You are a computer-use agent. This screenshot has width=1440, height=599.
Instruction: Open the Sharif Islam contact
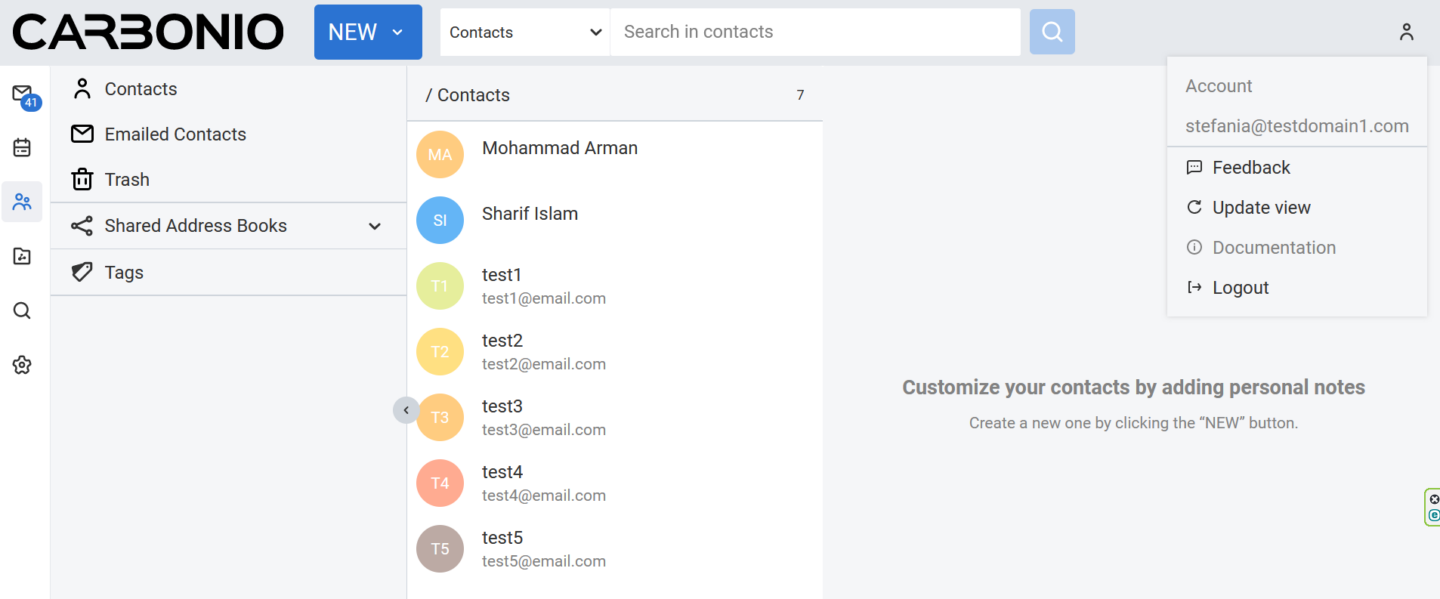pos(530,214)
